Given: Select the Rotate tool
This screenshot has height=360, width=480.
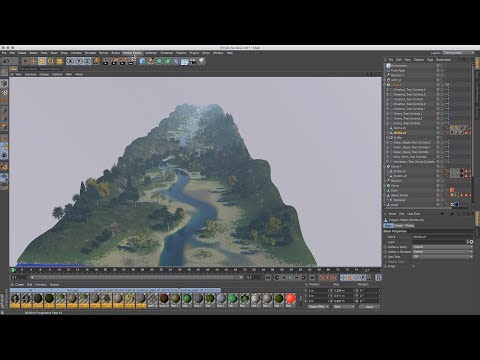Looking at the screenshot, I should pos(50,61).
